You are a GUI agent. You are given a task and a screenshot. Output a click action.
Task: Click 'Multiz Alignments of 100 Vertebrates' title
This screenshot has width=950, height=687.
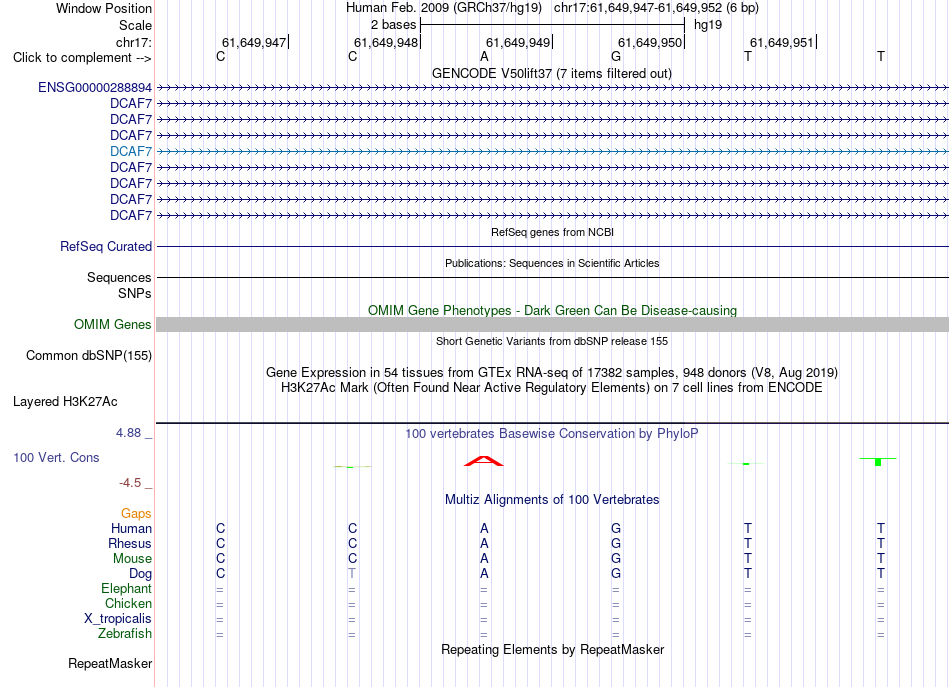pos(552,500)
